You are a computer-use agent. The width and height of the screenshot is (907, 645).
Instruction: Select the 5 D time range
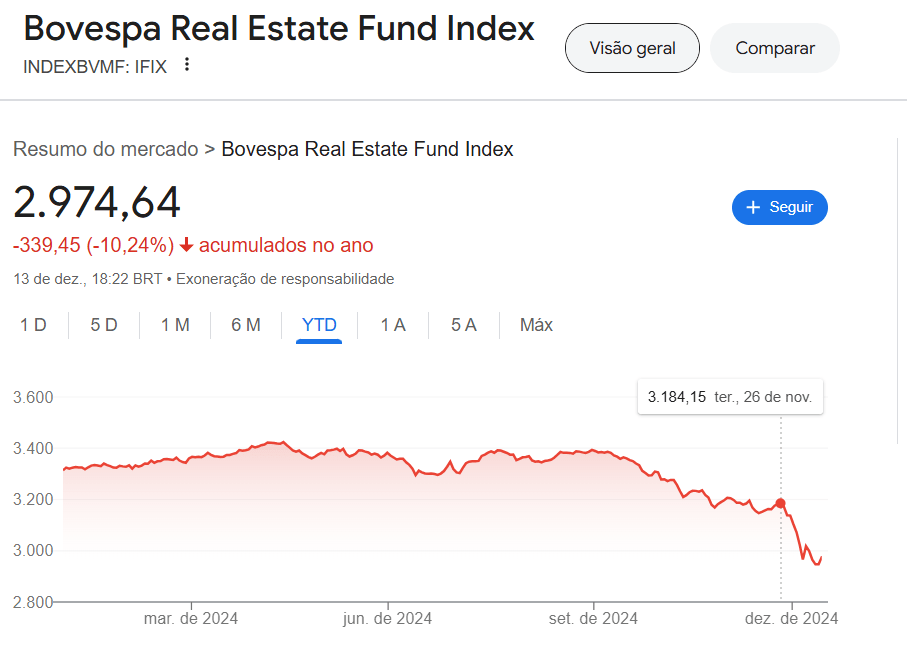click(104, 325)
